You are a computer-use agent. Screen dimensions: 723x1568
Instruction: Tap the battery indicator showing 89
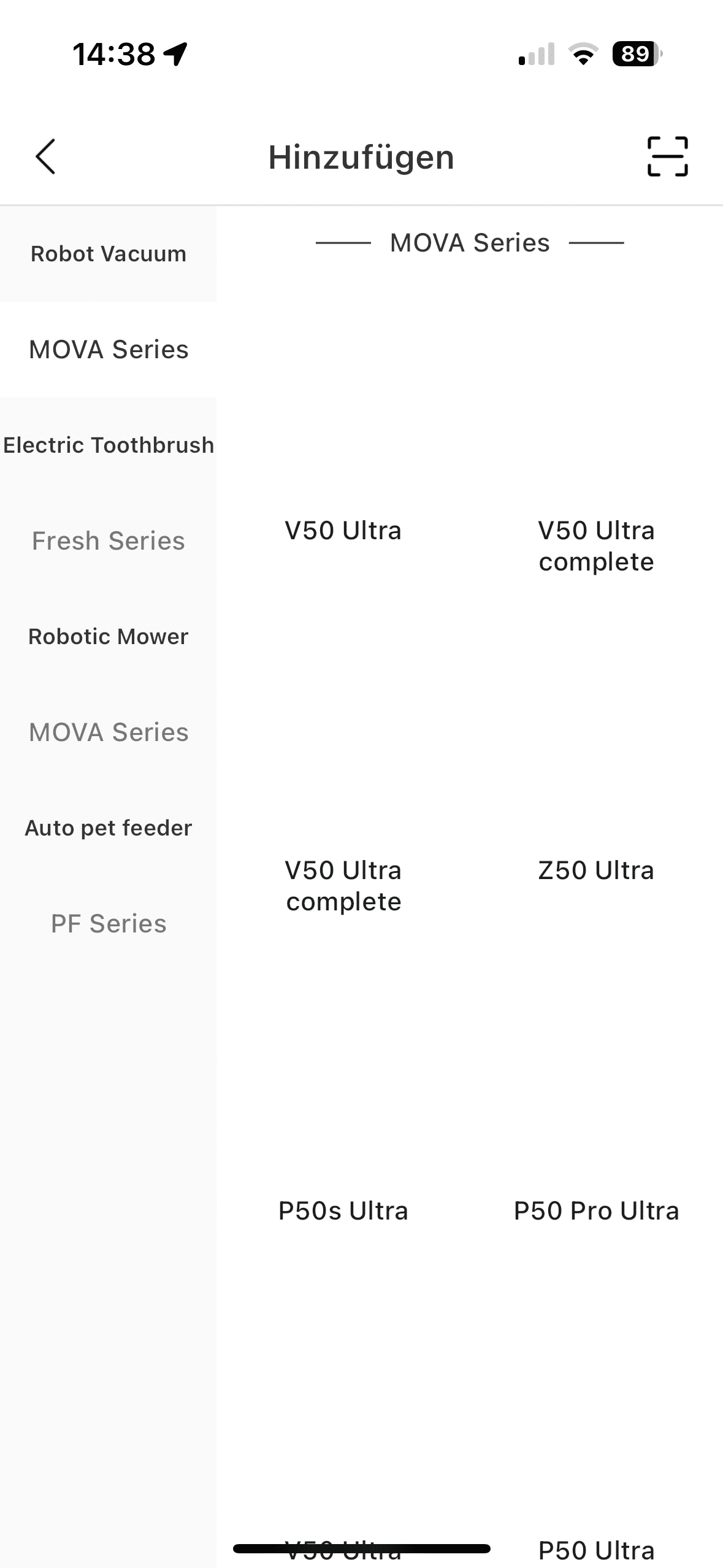click(637, 54)
